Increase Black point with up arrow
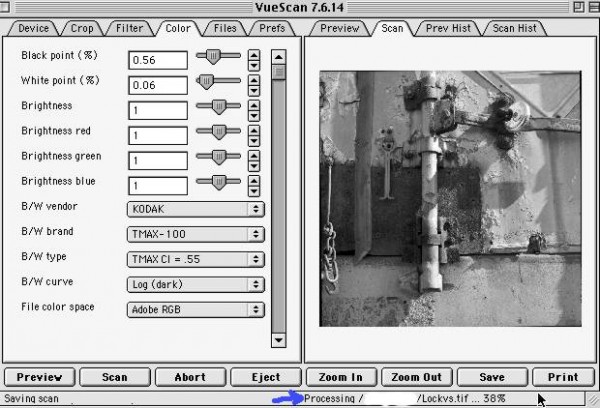 [x=254, y=55]
